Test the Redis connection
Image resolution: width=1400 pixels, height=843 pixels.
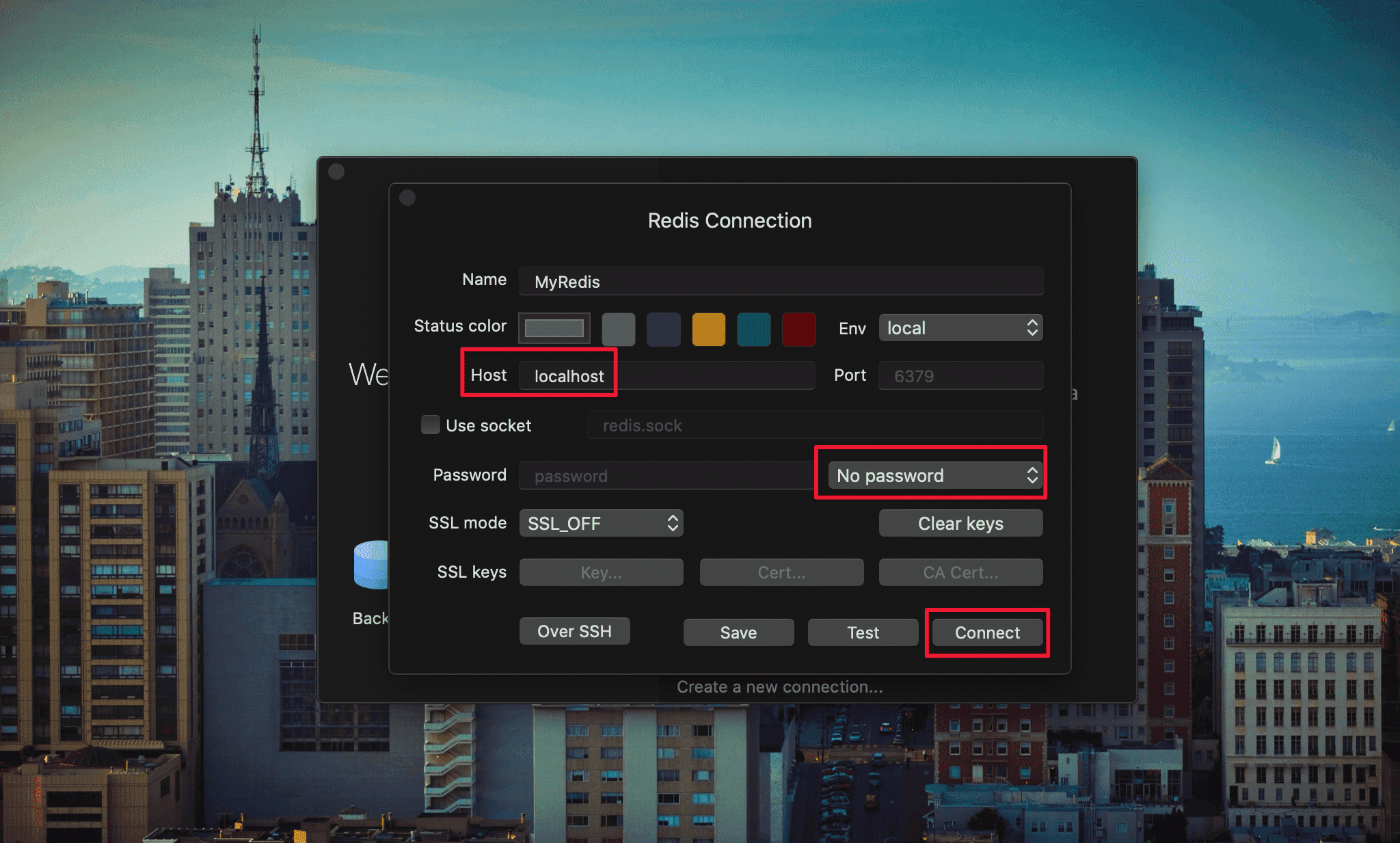863,632
